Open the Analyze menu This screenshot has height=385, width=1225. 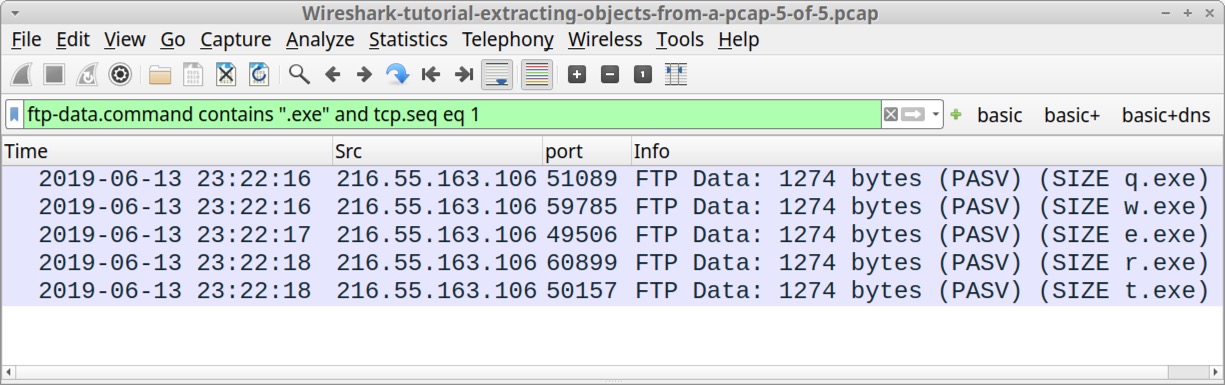point(320,39)
